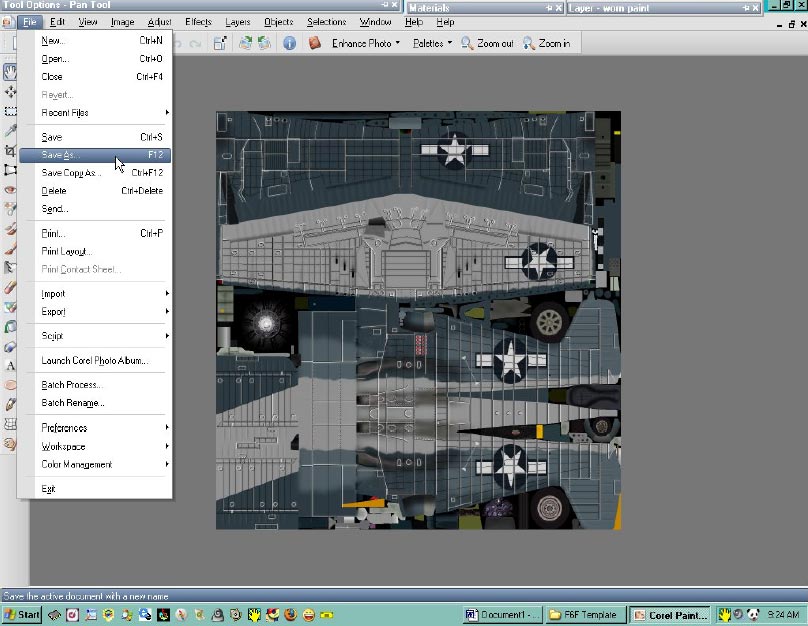Select the Dropper tool

pos(10,131)
